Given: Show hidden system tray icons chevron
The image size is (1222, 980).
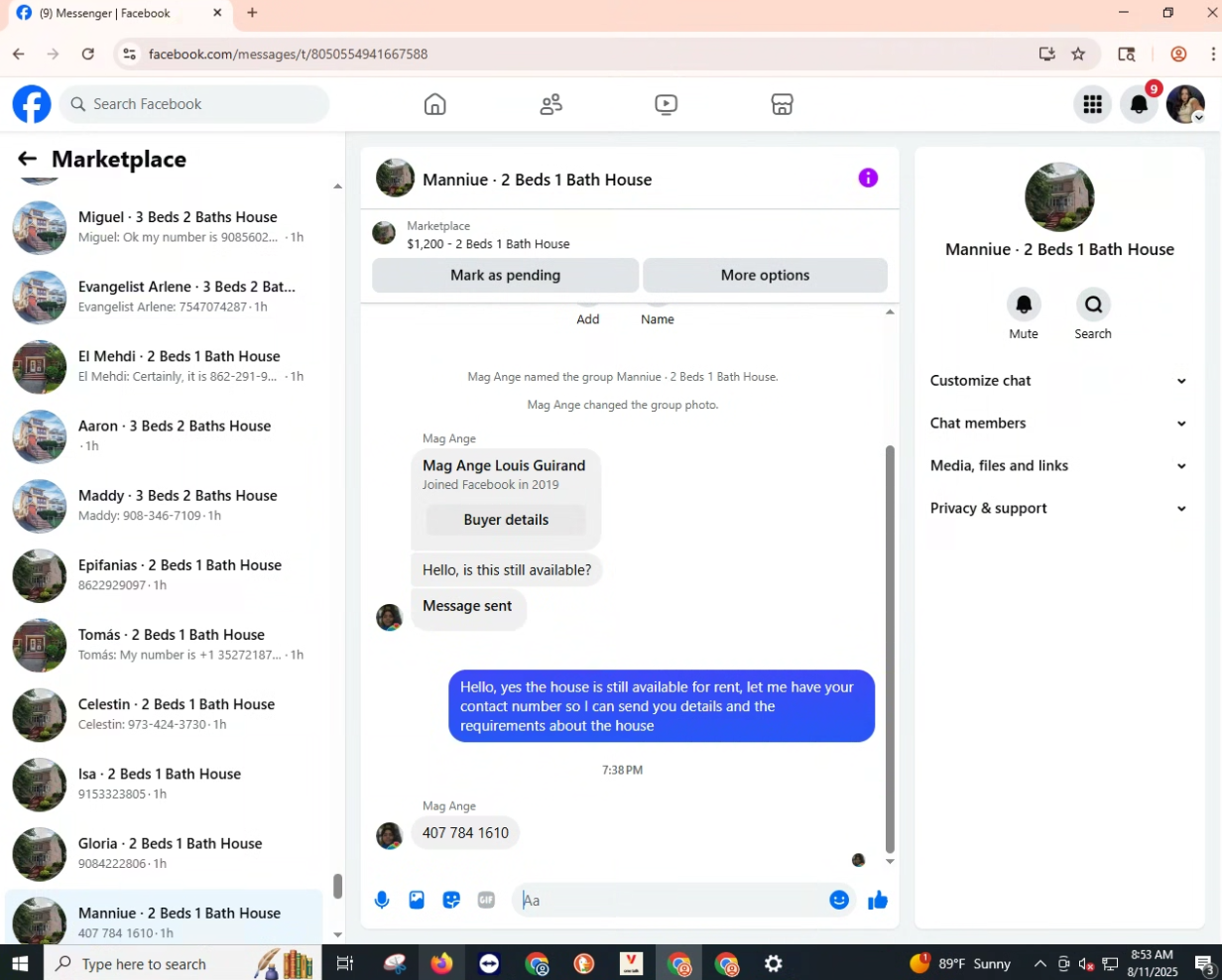Looking at the screenshot, I should [1039, 963].
